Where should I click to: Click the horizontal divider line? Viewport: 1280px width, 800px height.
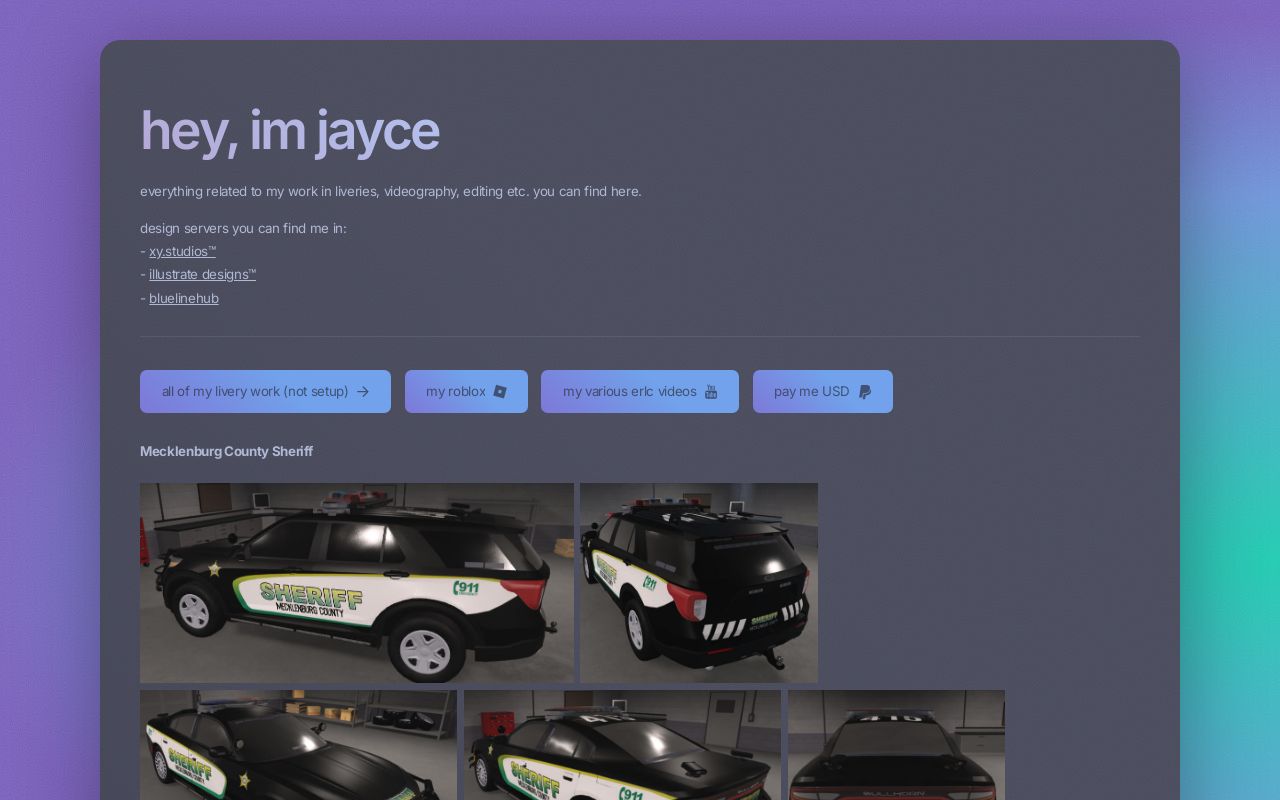[x=640, y=334]
